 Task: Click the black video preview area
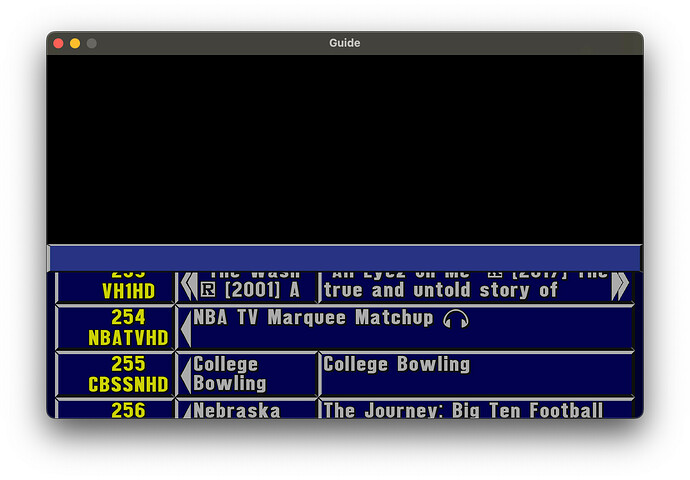point(344,148)
